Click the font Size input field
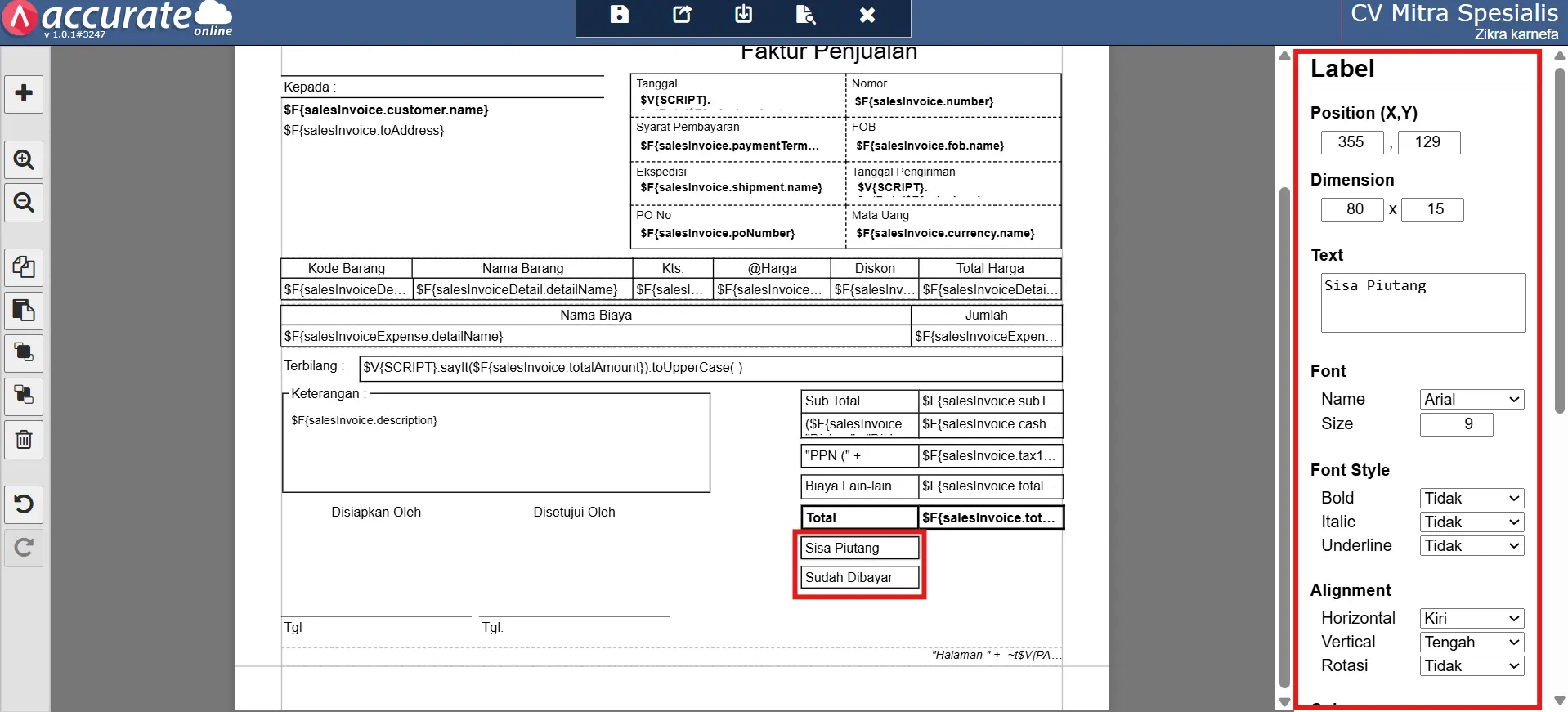 [1456, 423]
